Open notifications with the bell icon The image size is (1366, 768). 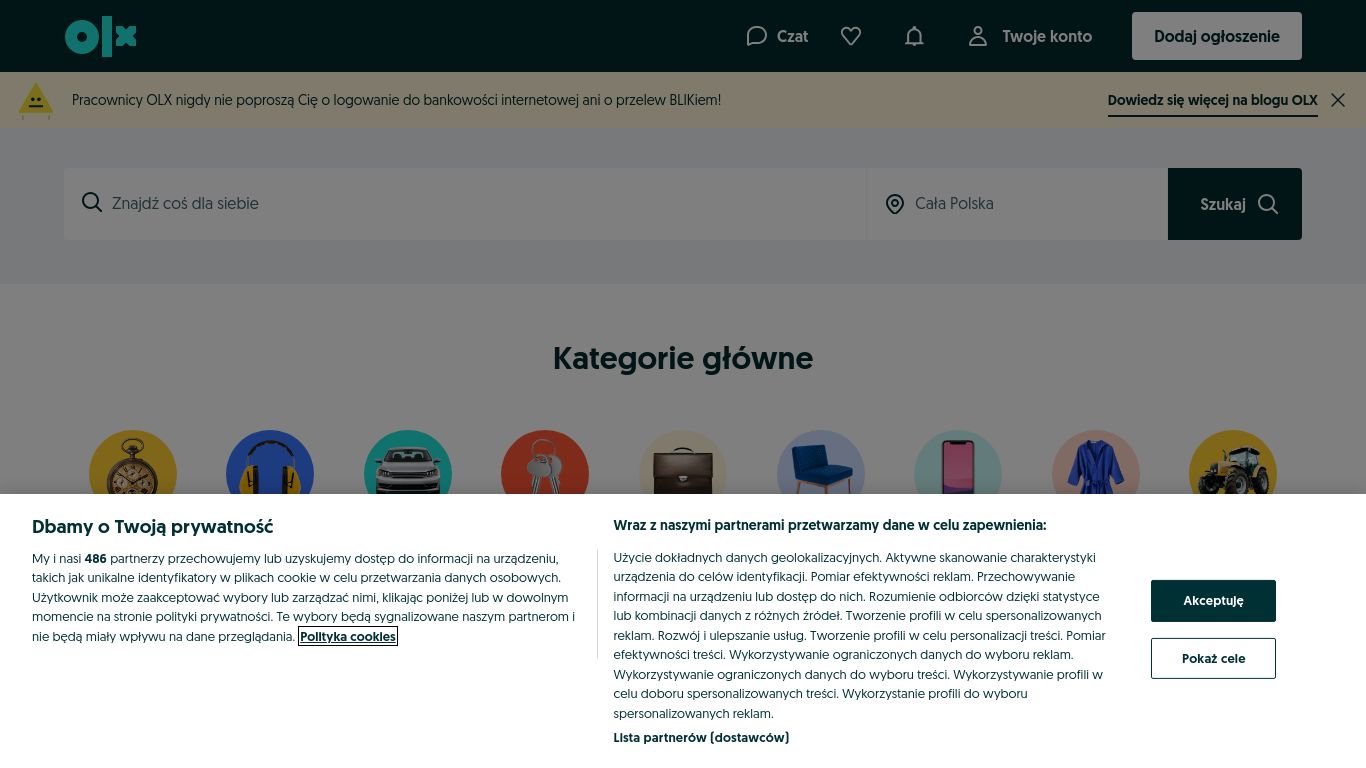click(x=914, y=36)
